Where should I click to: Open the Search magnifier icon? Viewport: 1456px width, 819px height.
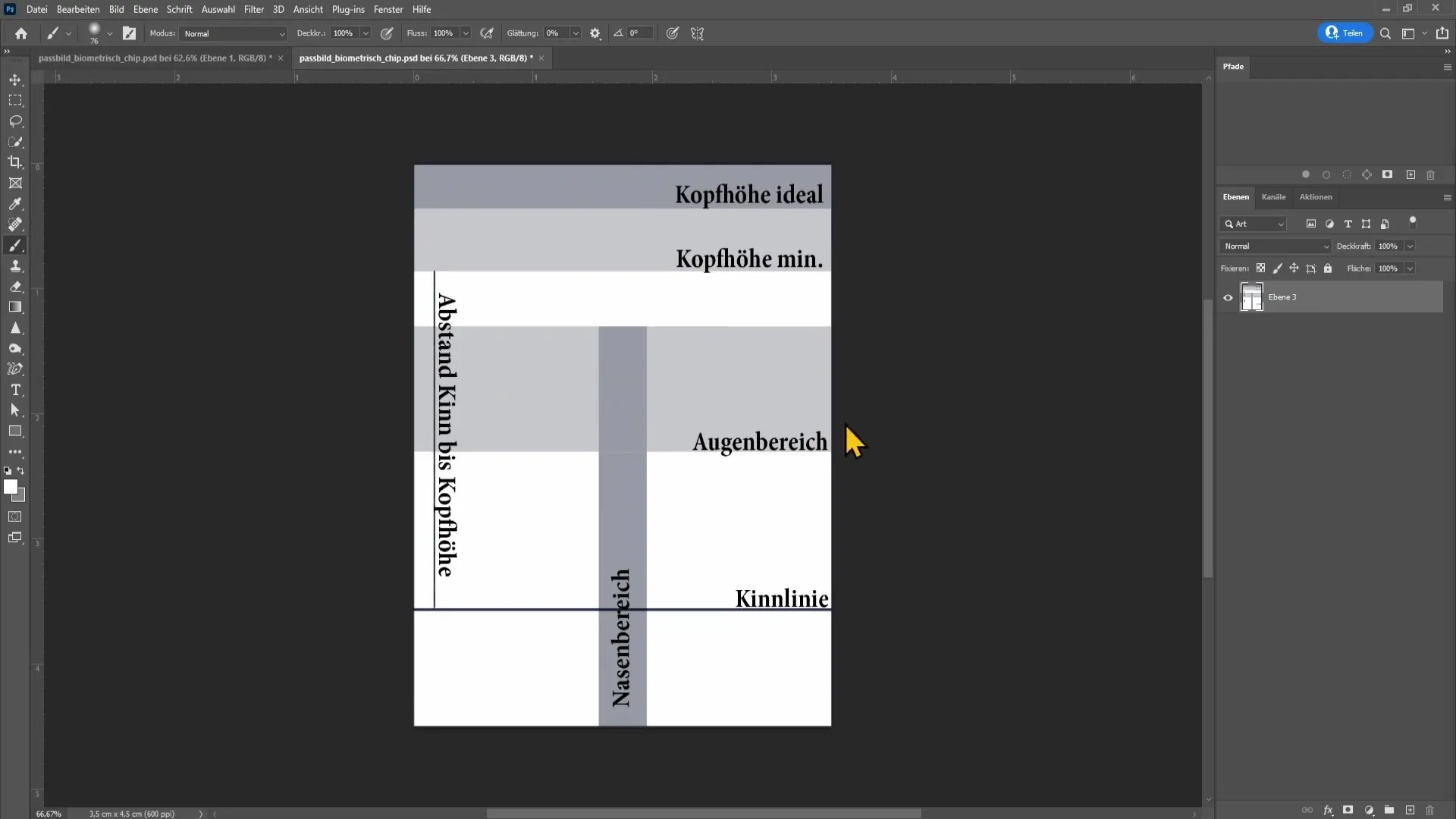coord(1385,33)
